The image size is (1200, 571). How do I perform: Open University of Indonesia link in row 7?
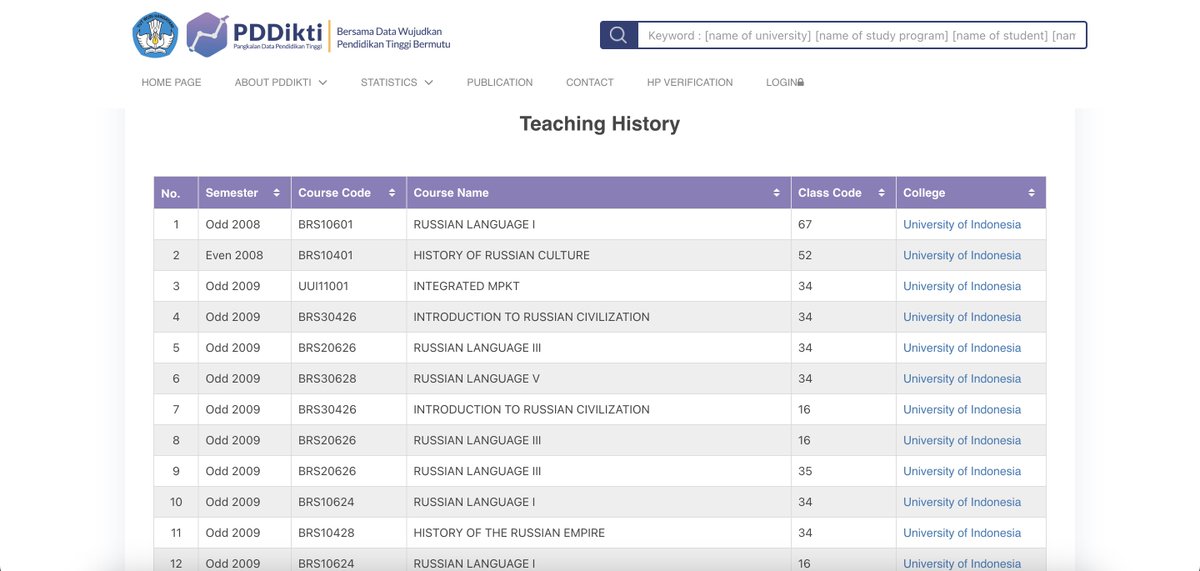[962, 409]
